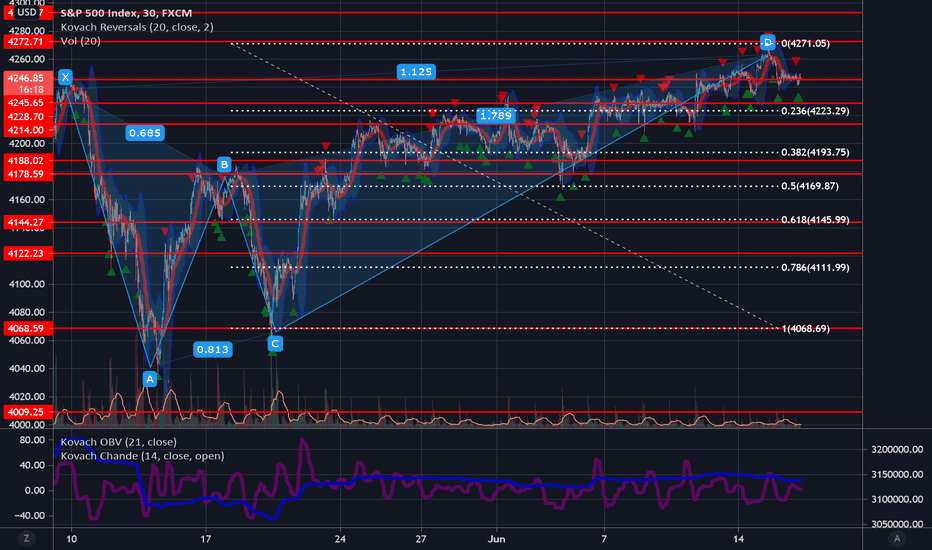
Task: Click the 0.618(4145.99) Fibonacci level label
Action: pos(815,220)
